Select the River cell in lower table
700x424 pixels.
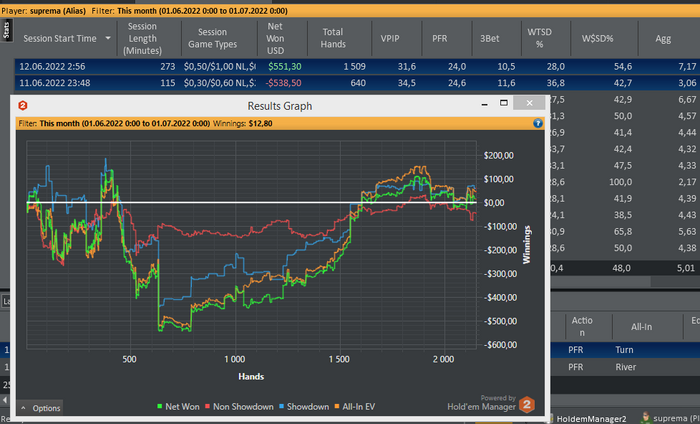click(x=625, y=367)
